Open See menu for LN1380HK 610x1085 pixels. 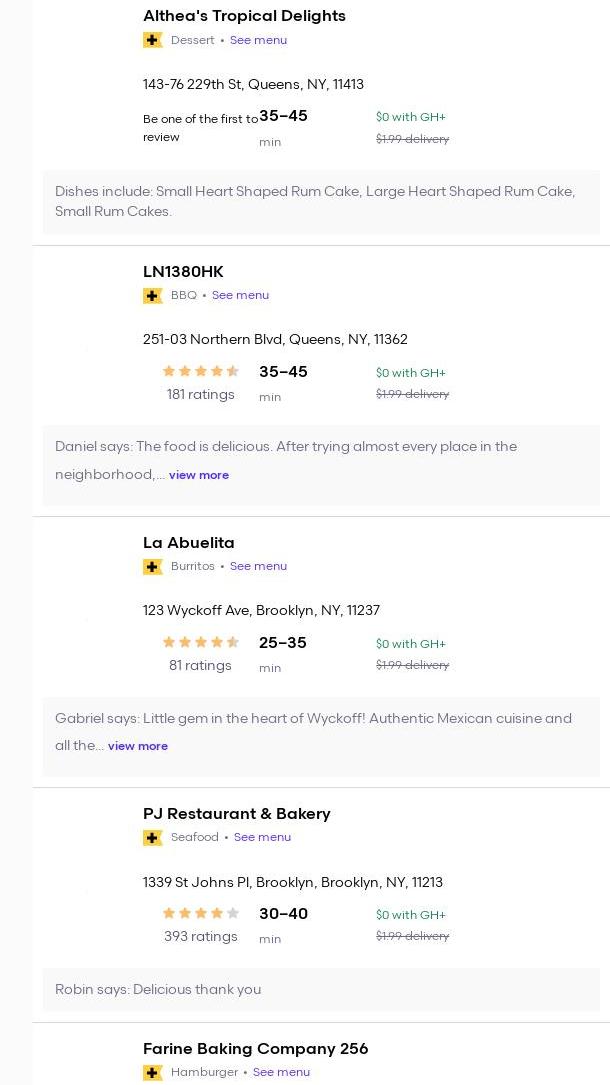click(240, 295)
